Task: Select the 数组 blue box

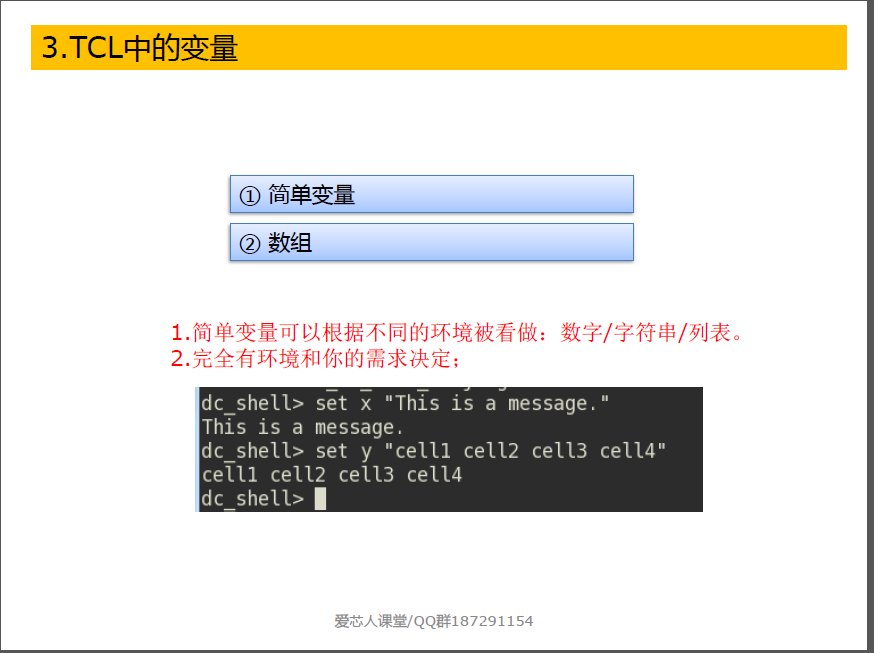Action: tap(431, 242)
